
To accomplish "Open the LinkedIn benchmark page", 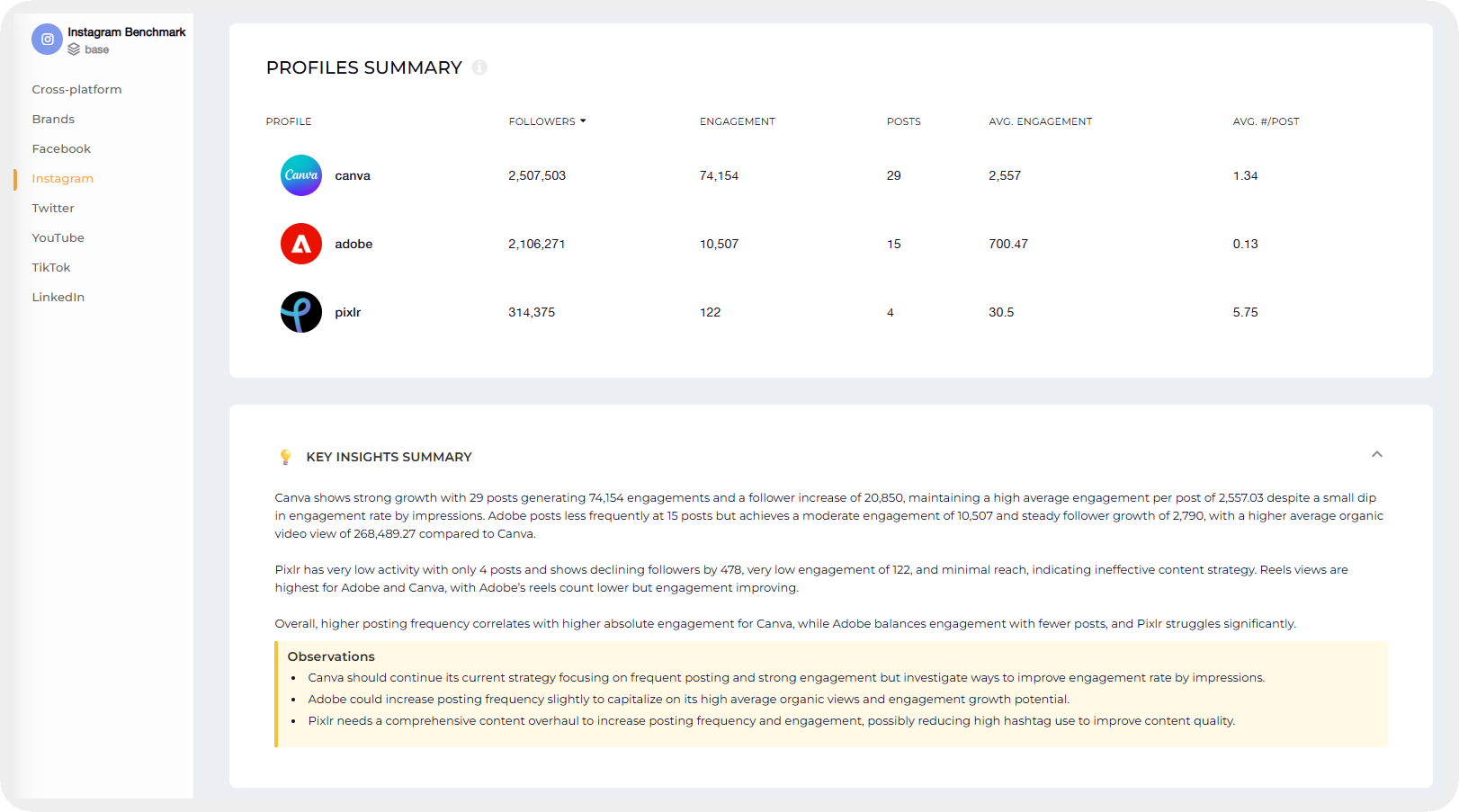I will 58,297.
